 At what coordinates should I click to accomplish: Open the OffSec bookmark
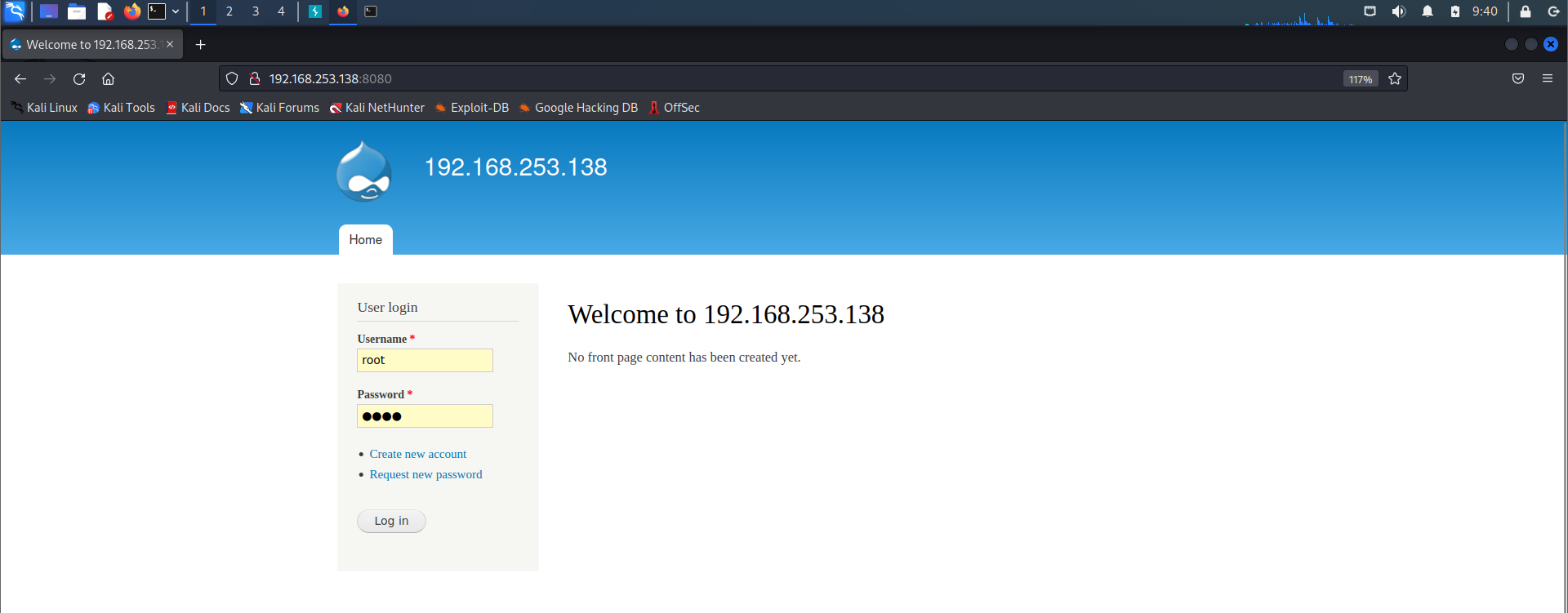(x=675, y=108)
